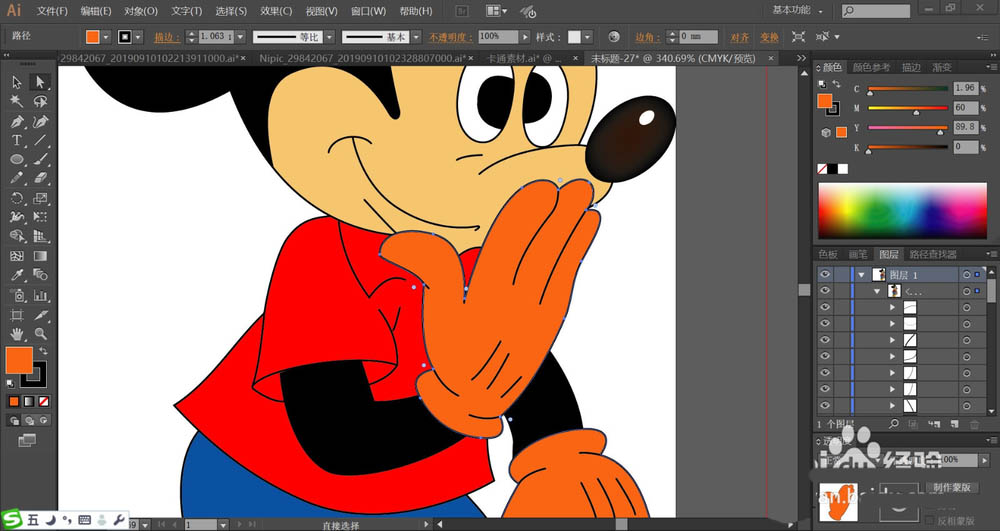Select the Hand tool
This screenshot has height=531, width=1000.
point(17,333)
